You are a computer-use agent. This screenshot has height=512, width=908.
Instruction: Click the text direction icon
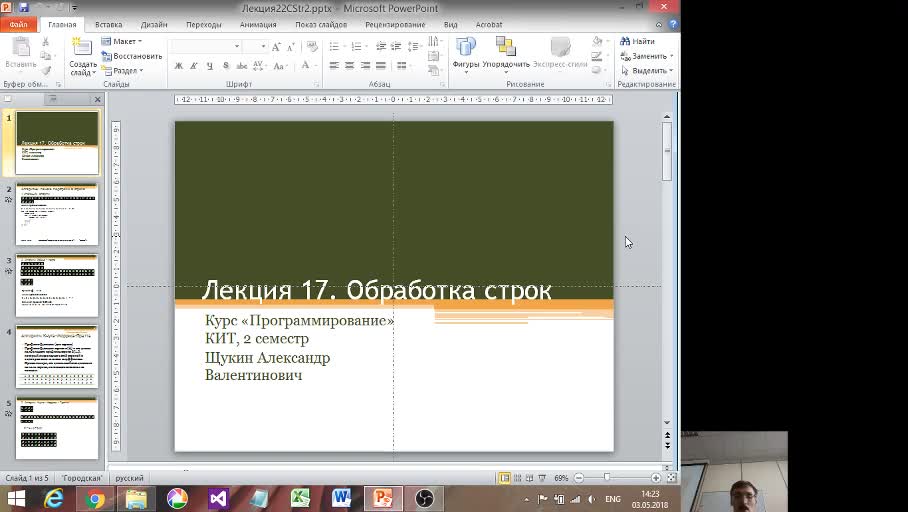(x=434, y=42)
